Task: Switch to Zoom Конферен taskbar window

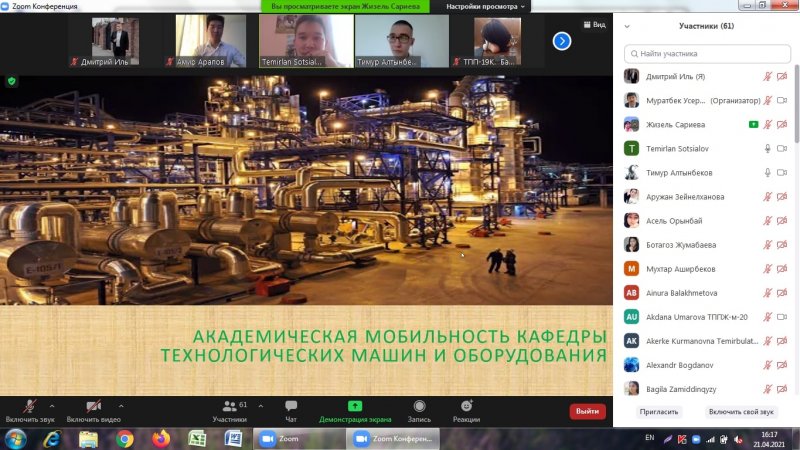Action: (x=391, y=439)
